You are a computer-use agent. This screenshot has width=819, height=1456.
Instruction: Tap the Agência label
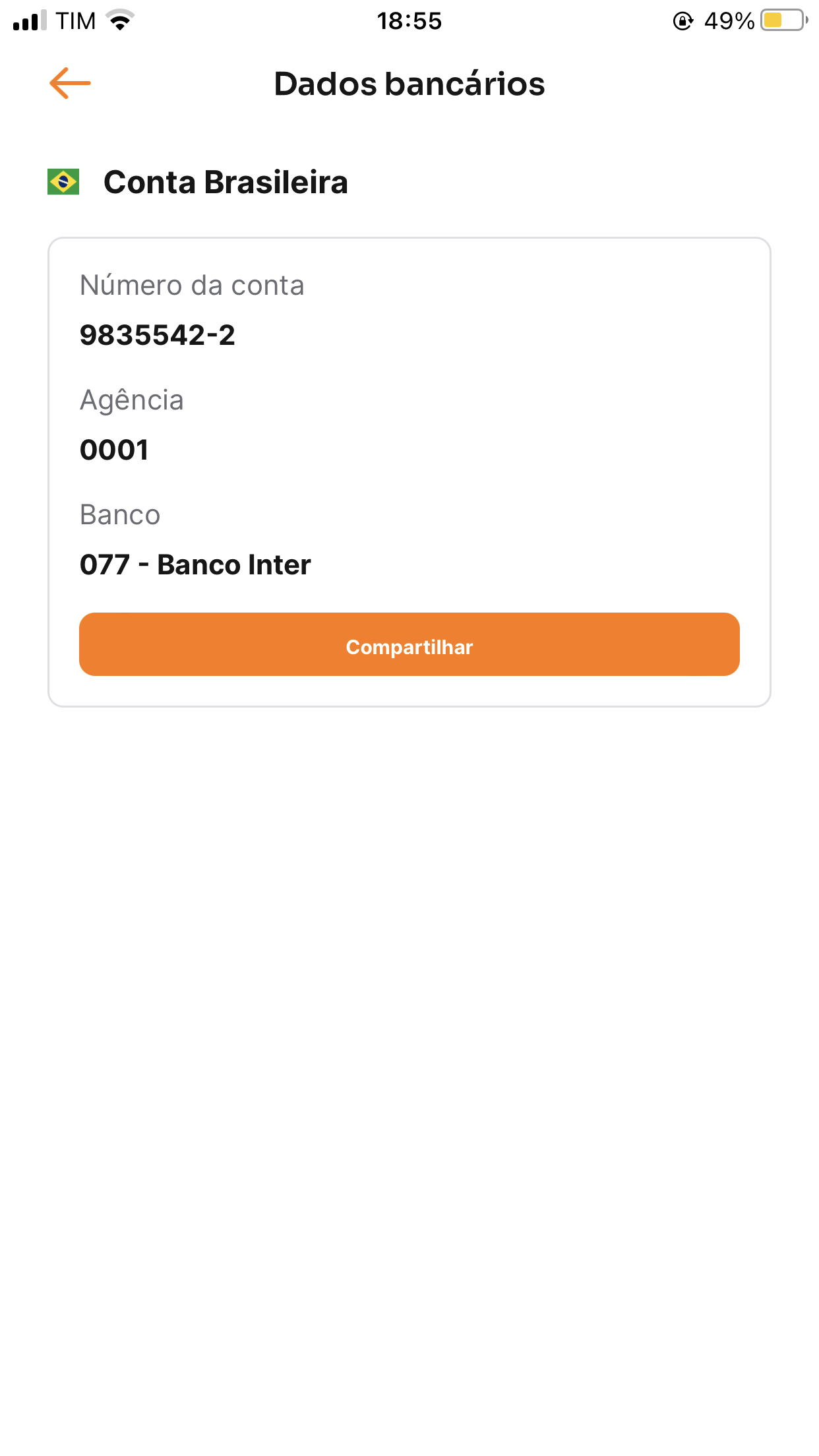pyautogui.click(x=132, y=400)
